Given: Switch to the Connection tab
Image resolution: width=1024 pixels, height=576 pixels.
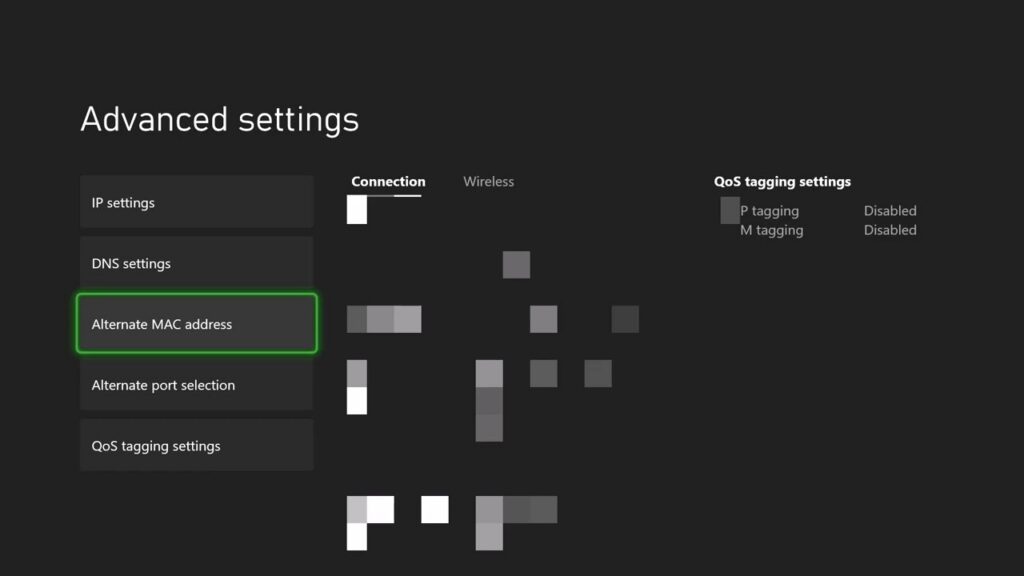Looking at the screenshot, I should pyautogui.click(x=388, y=182).
